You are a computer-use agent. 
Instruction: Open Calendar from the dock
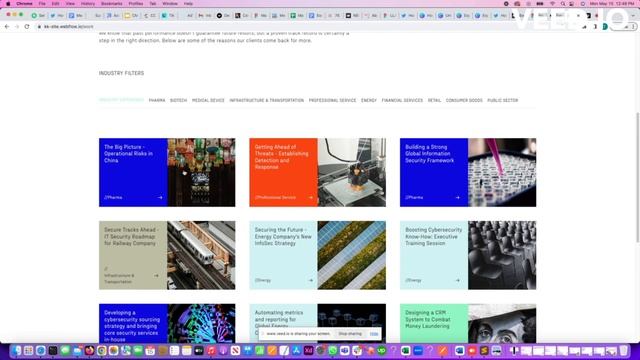(x=150, y=351)
